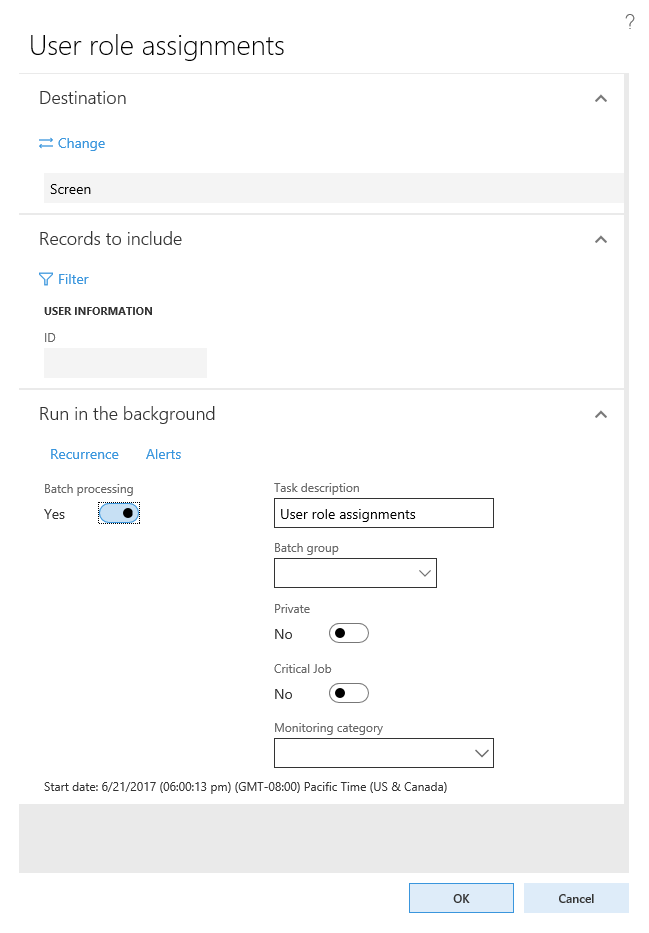
Task: Click inside the ID input field
Action: point(125,362)
